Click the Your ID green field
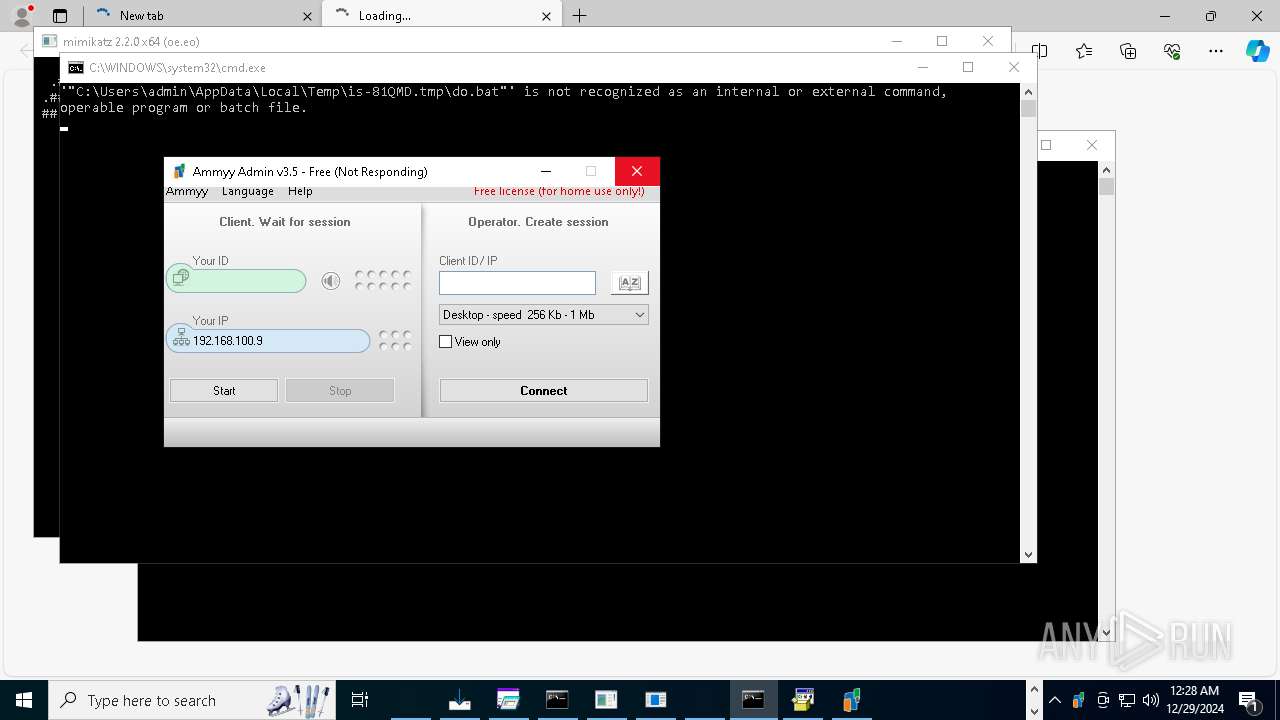 pos(237,281)
